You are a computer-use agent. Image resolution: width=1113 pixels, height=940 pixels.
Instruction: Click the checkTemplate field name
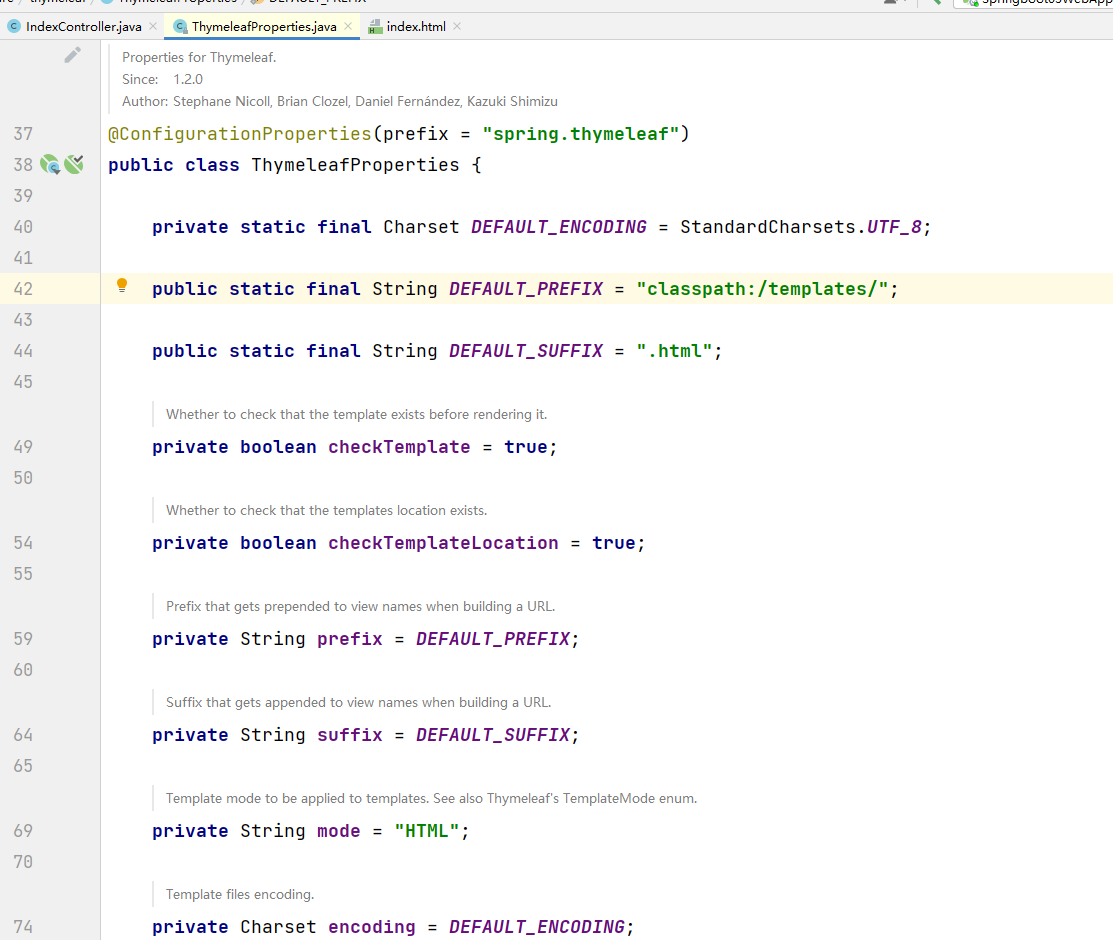[x=399, y=447]
